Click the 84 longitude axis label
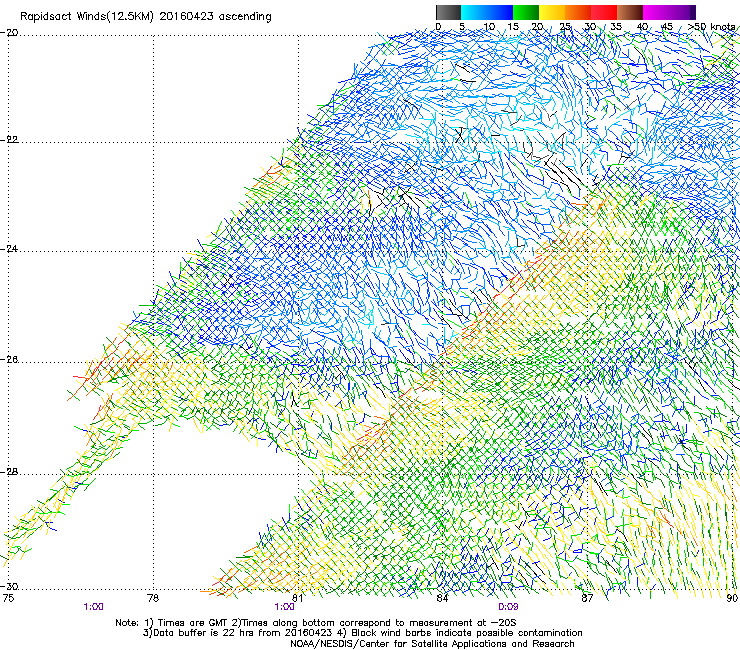 pos(442,598)
